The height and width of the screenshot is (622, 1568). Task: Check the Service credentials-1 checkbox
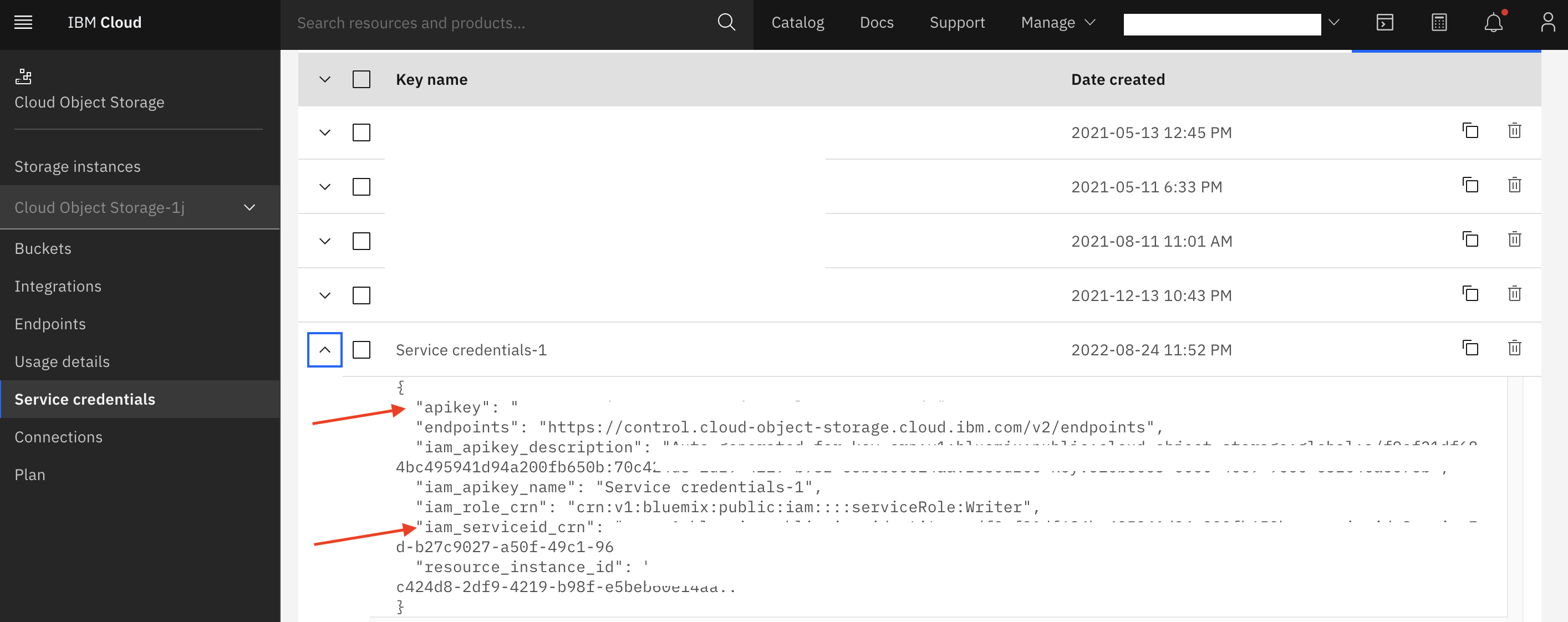[361, 350]
